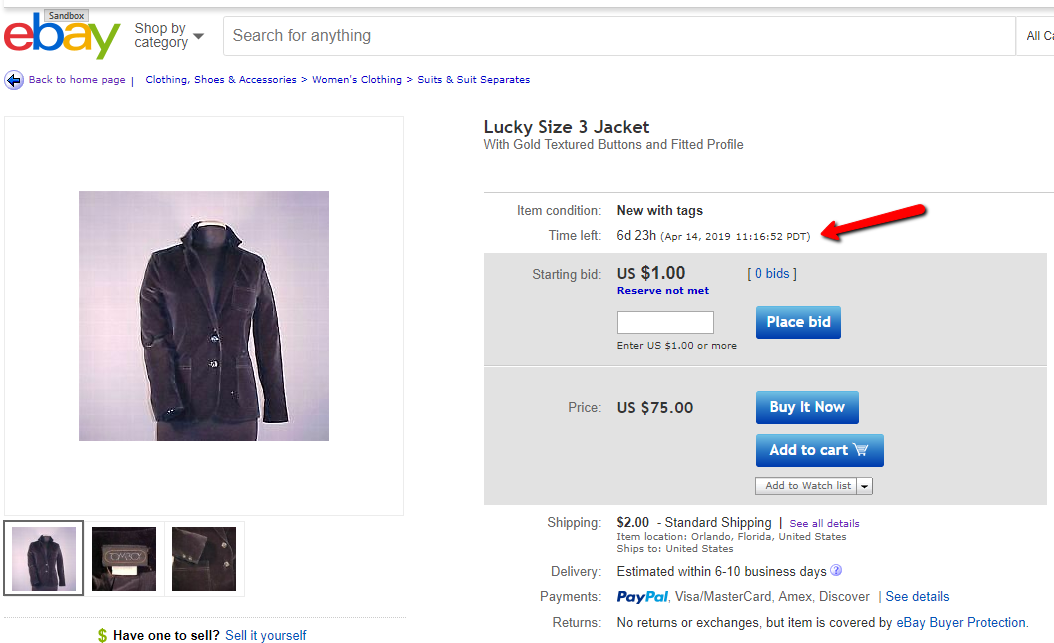Expand Shop by category dropdown

pyautogui.click(x=169, y=36)
